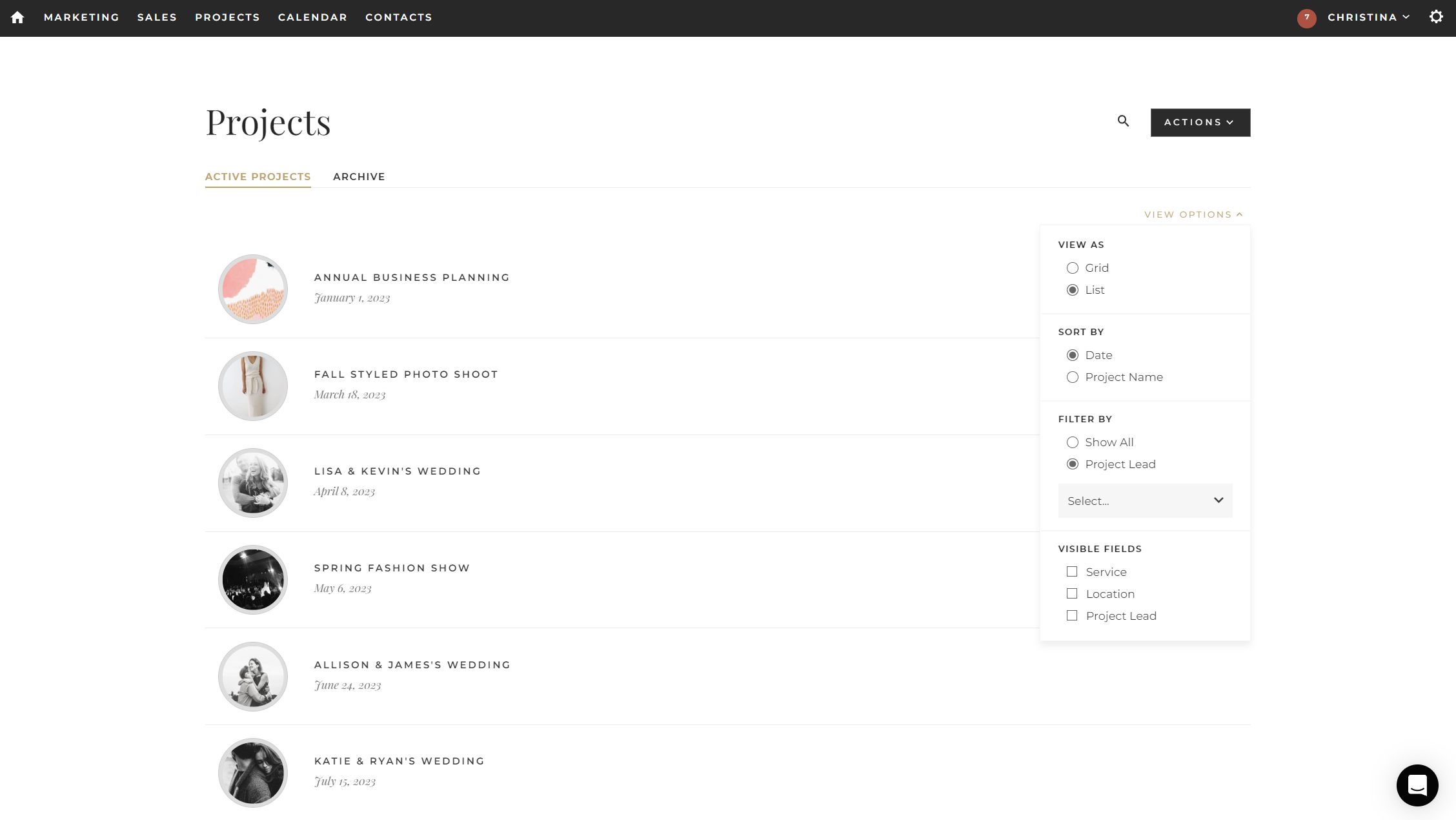Image resolution: width=1456 pixels, height=820 pixels.
Task: Select the Grid view option
Action: tap(1073, 268)
